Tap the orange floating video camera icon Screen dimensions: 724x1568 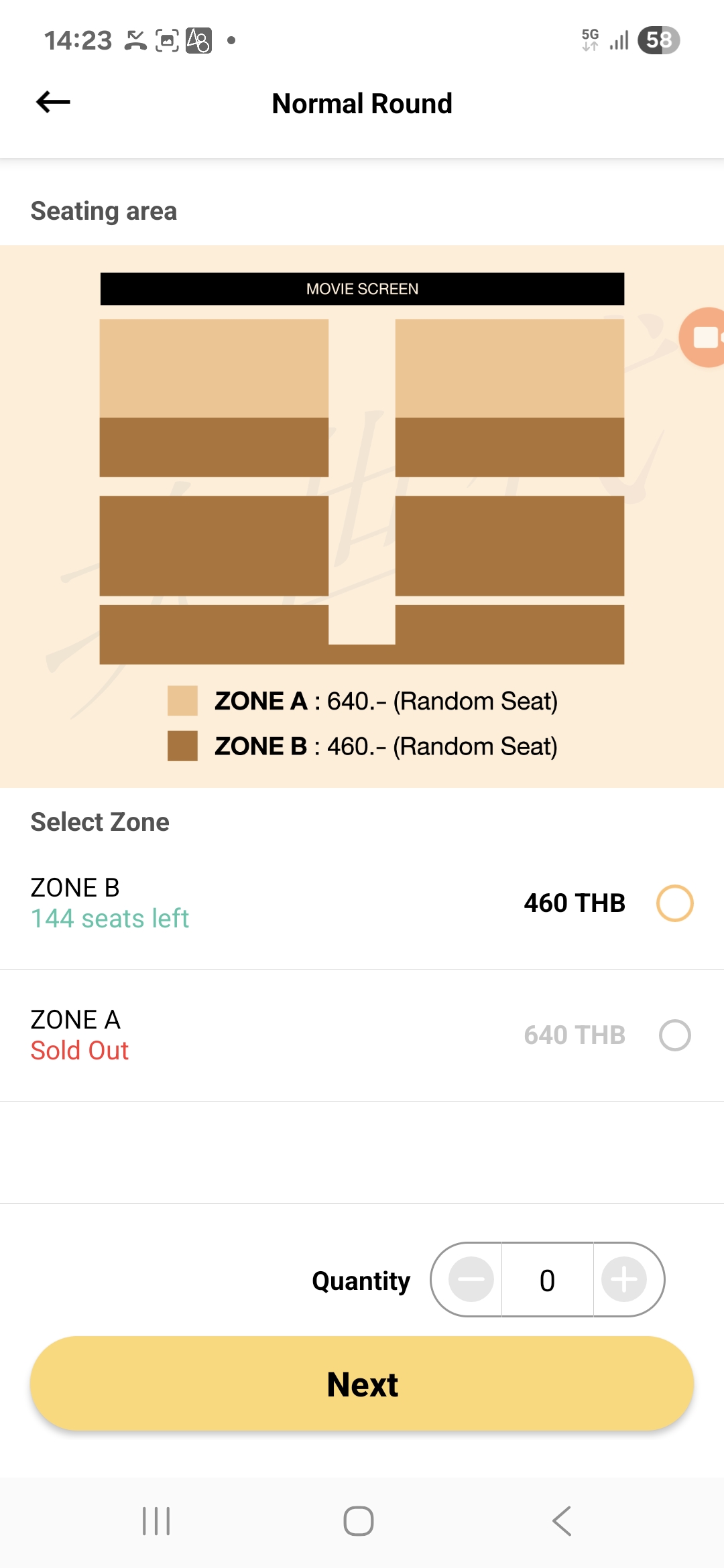(x=704, y=337)
